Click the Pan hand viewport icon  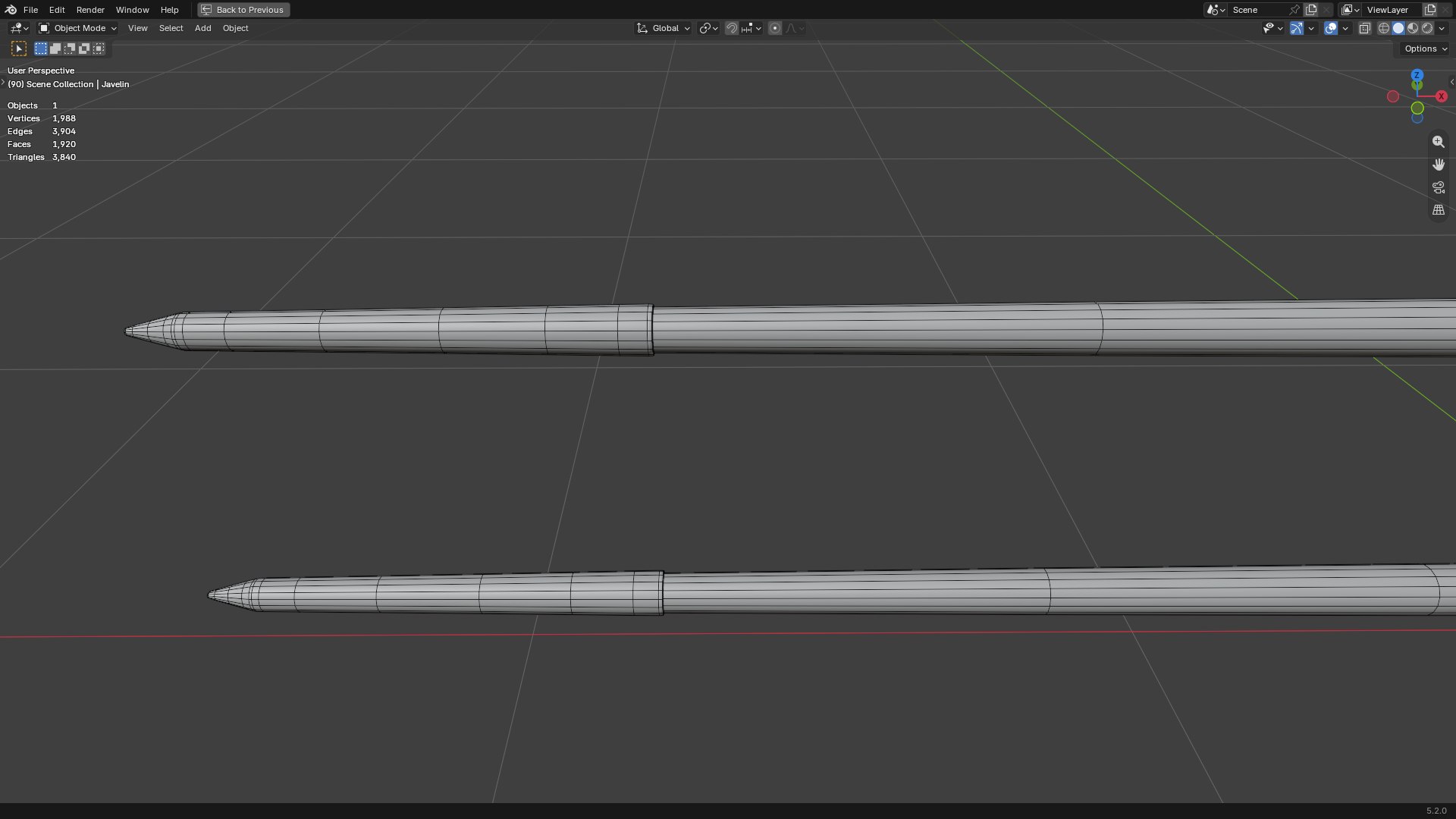click(x=1439, y=165)
